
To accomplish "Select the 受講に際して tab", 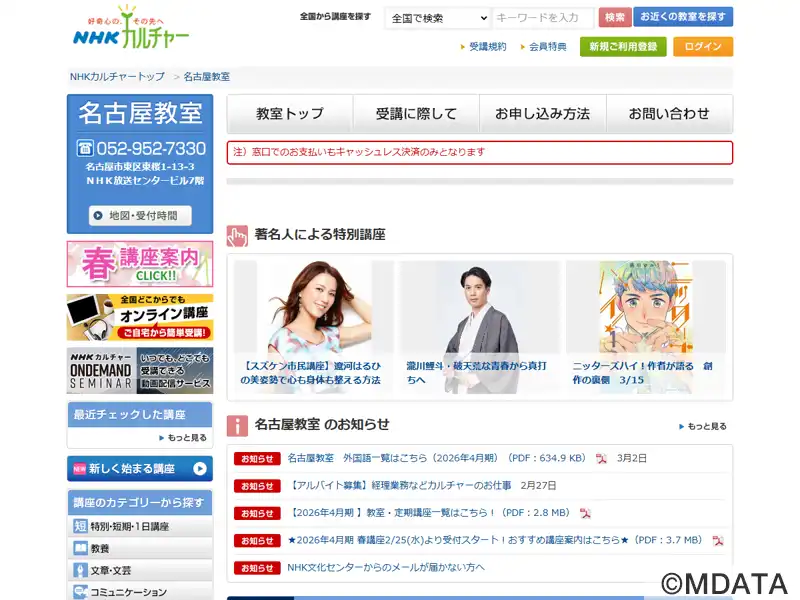I will point(416,114).
